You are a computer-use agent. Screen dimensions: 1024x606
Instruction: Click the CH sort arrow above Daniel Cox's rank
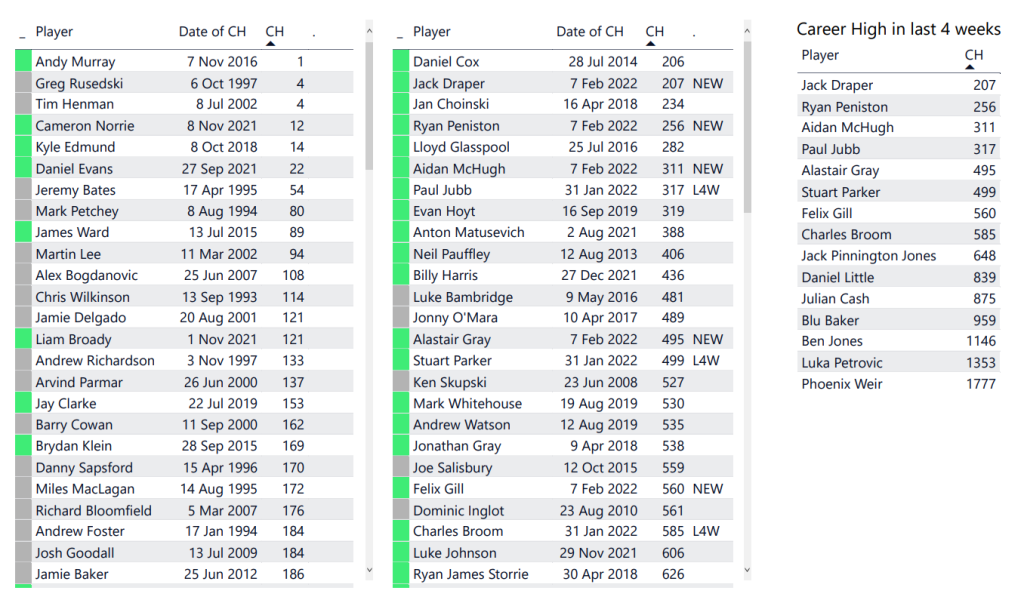click(x=652, y=44)
